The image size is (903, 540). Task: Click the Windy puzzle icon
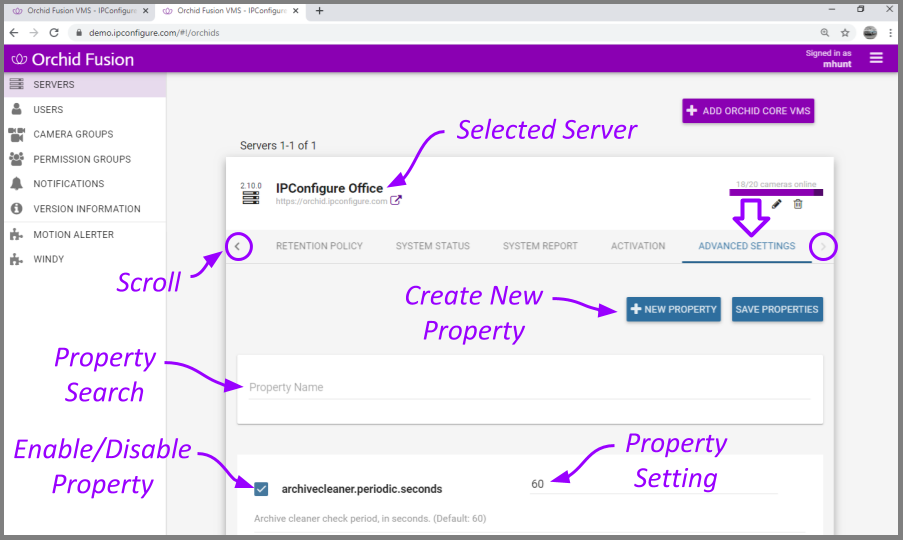tap(17, 259)
